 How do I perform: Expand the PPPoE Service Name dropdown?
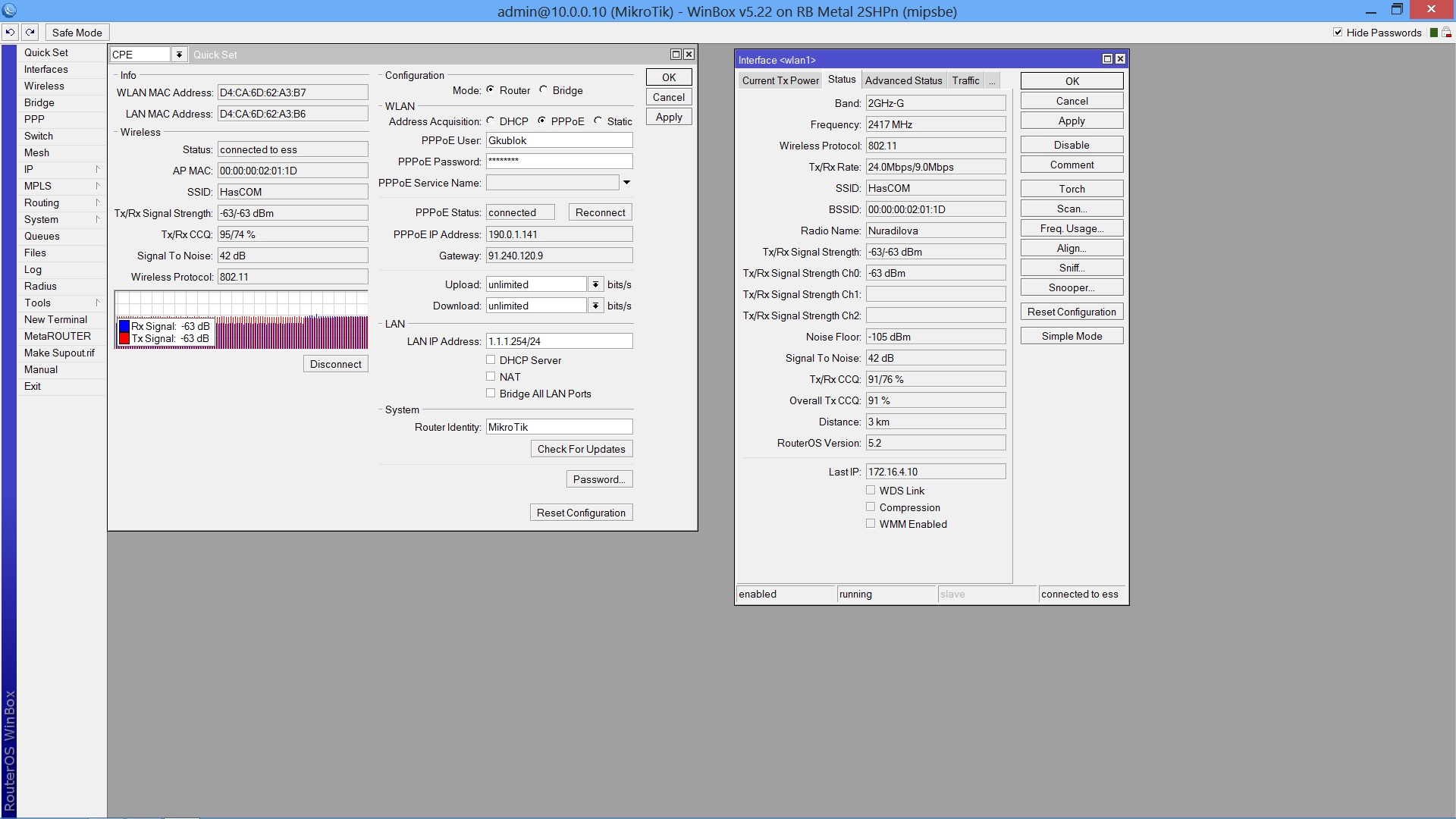tap(626, 183)
